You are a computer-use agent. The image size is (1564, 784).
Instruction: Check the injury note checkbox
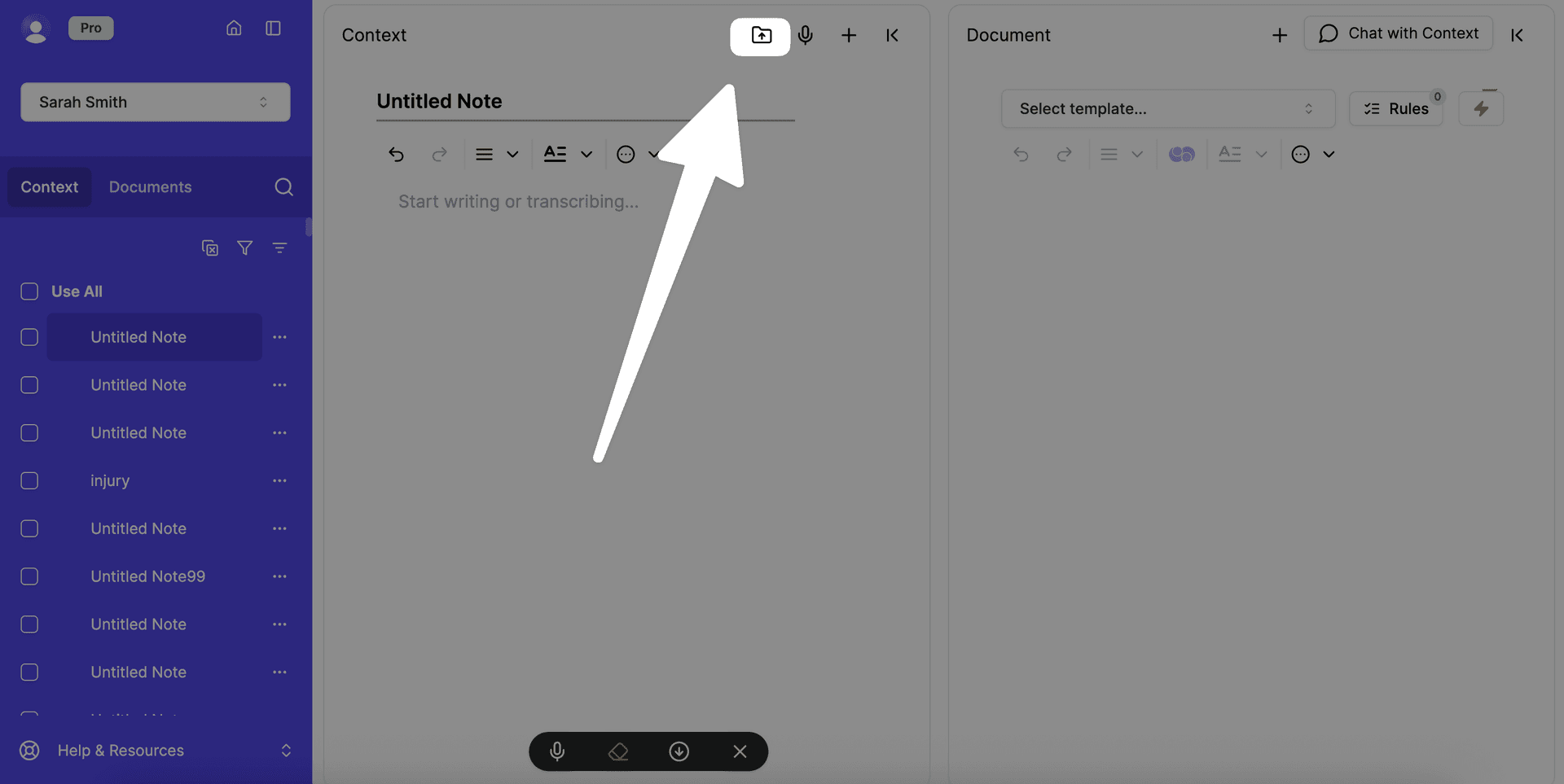(29, 480)
